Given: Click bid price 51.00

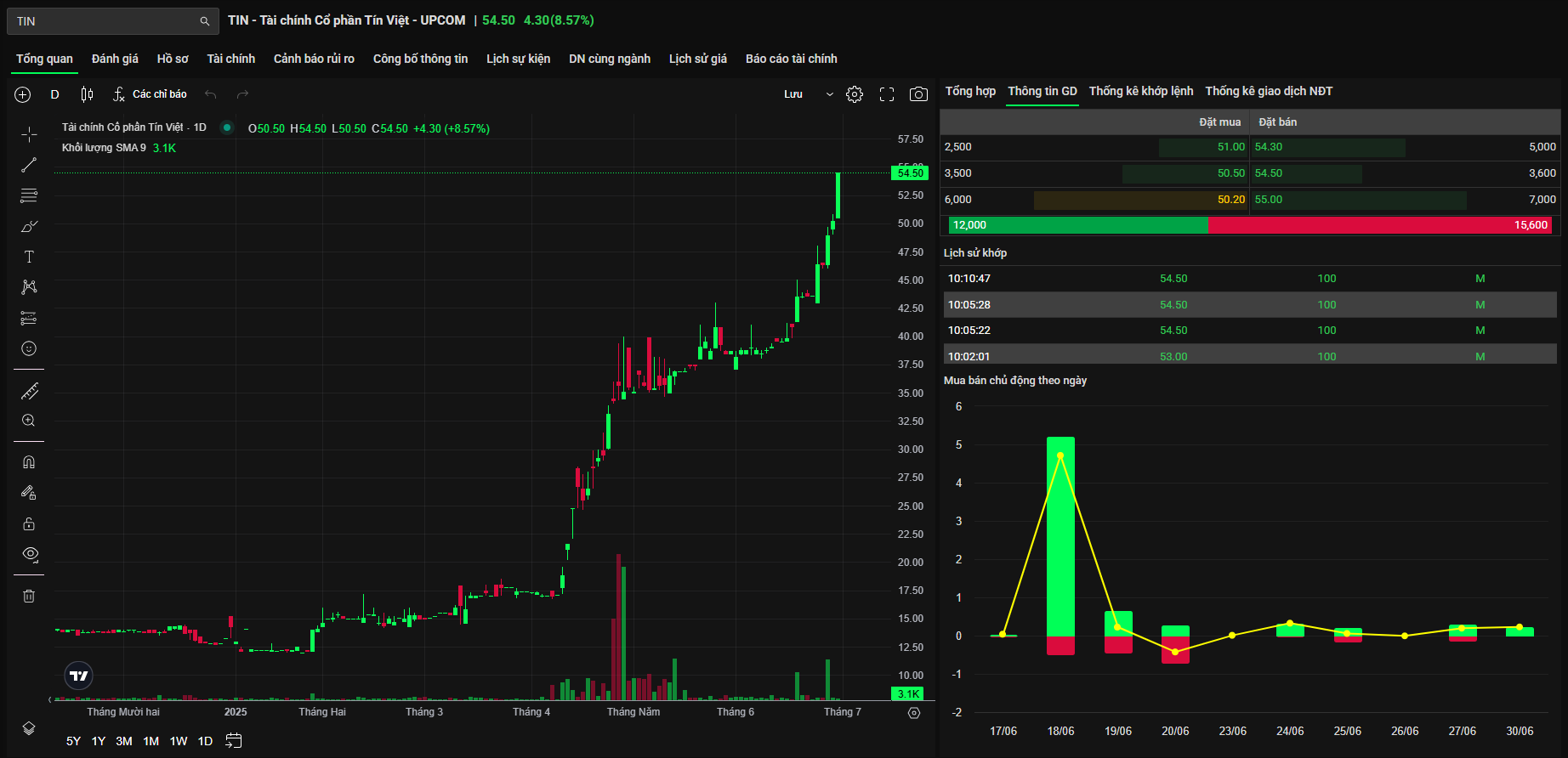Looking at the screenshot, I should tap(1230, 147).
